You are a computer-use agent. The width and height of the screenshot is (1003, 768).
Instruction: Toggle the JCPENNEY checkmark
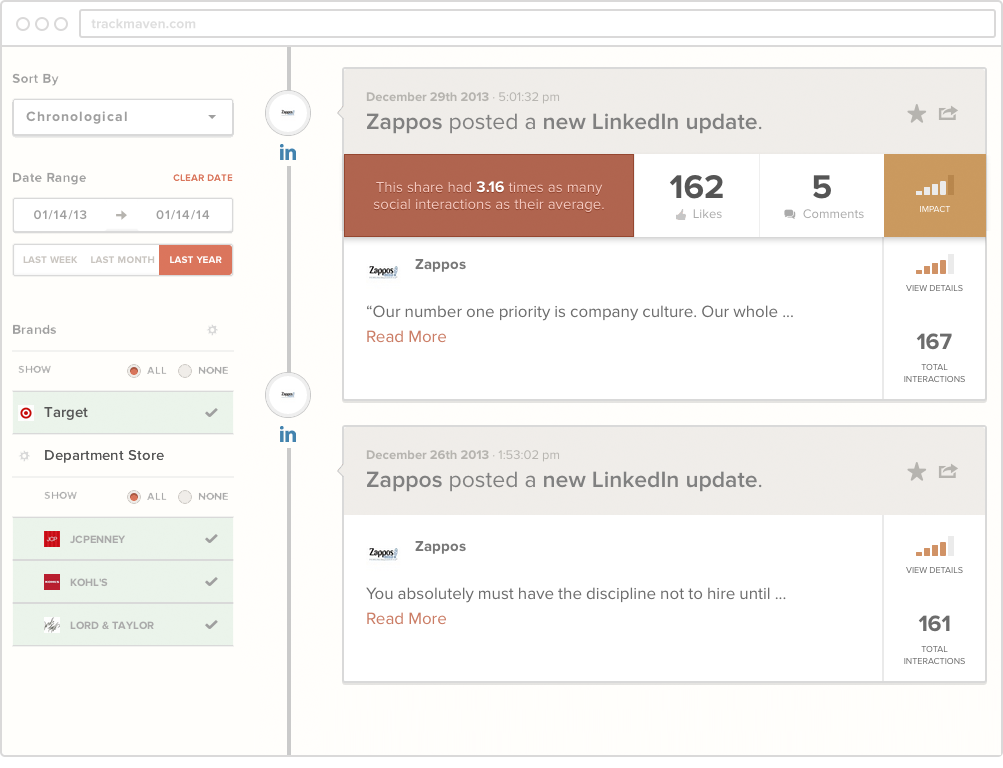[x=211, y=539]
